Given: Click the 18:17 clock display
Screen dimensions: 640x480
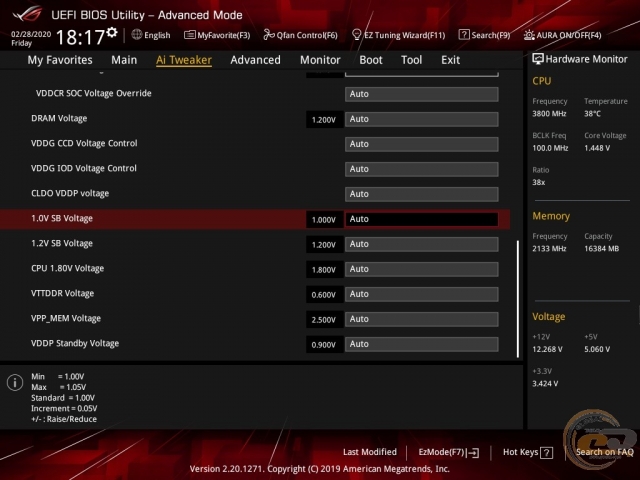Looking at the screenshot, I should (x=80, y=37).
